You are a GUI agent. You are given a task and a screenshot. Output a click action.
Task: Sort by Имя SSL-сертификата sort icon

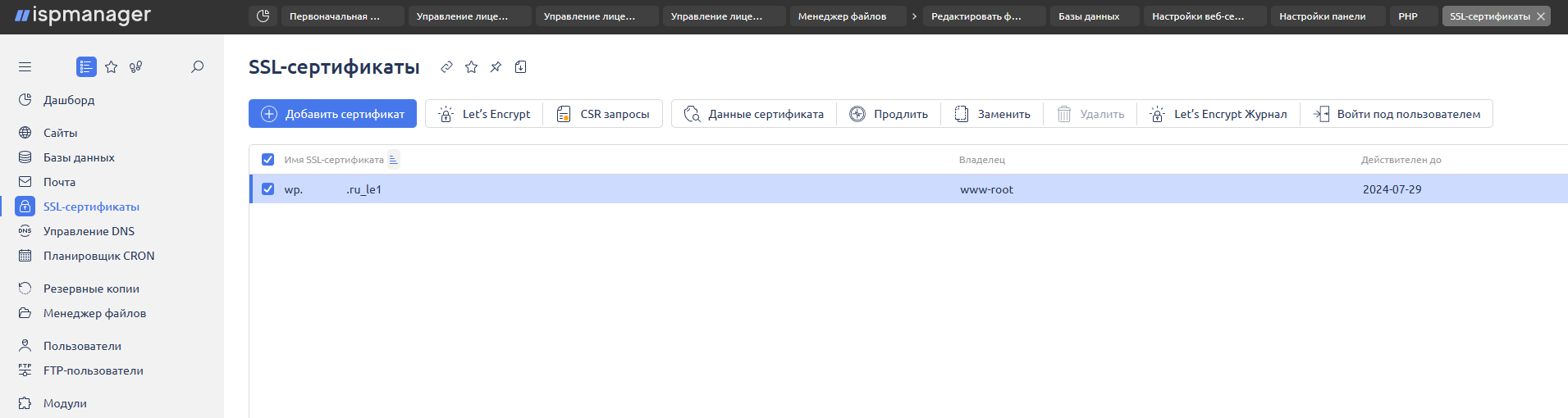pyautogui.click(x=394, y=160)
